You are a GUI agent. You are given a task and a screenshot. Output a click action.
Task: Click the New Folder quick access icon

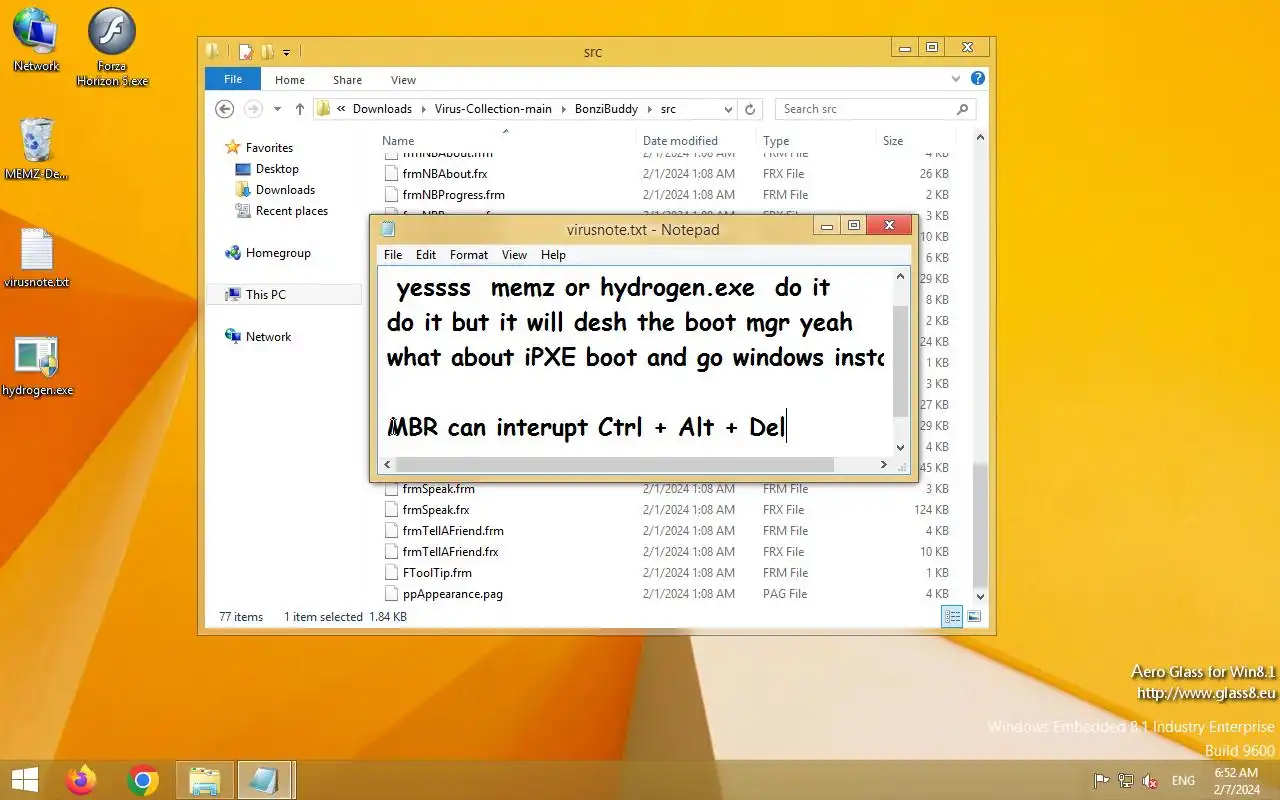[267, 52]
